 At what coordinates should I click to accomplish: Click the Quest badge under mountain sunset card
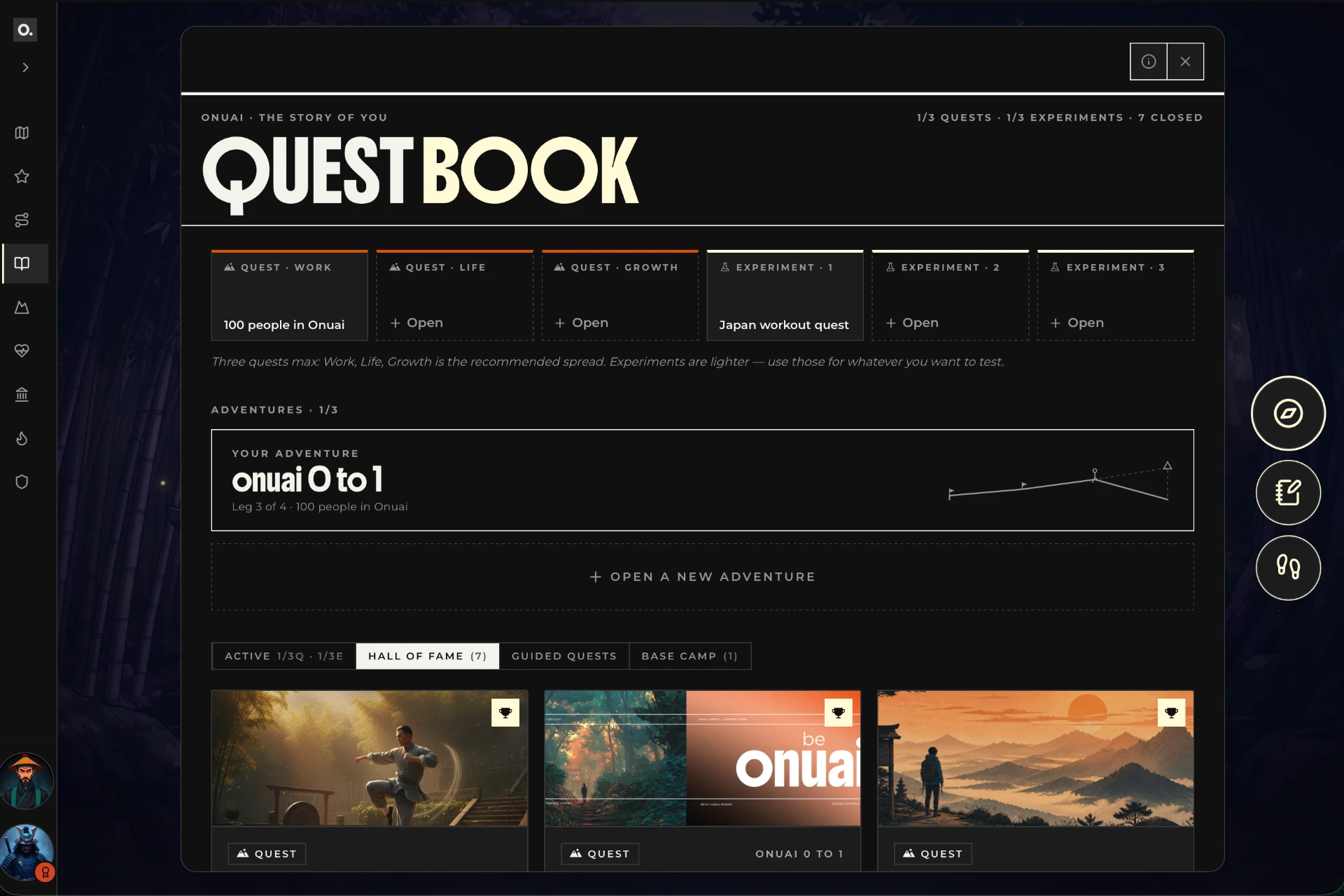(933, 853)
